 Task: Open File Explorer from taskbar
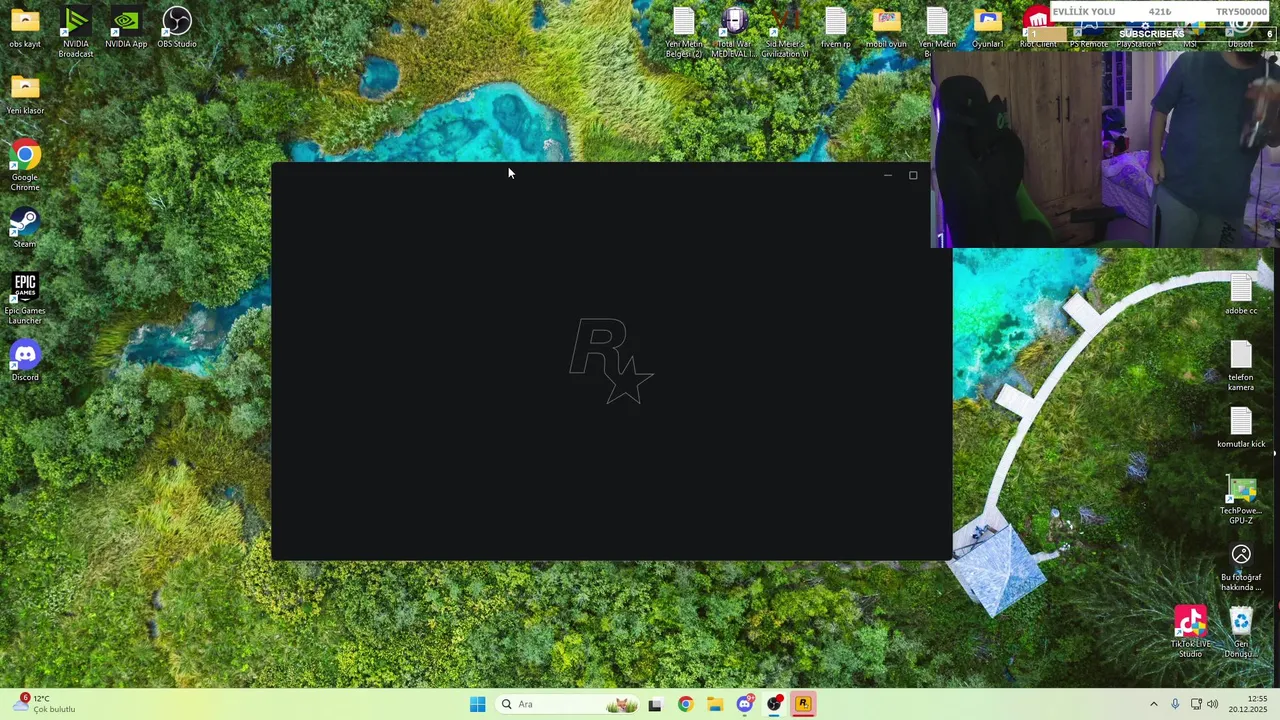[715, 704]
